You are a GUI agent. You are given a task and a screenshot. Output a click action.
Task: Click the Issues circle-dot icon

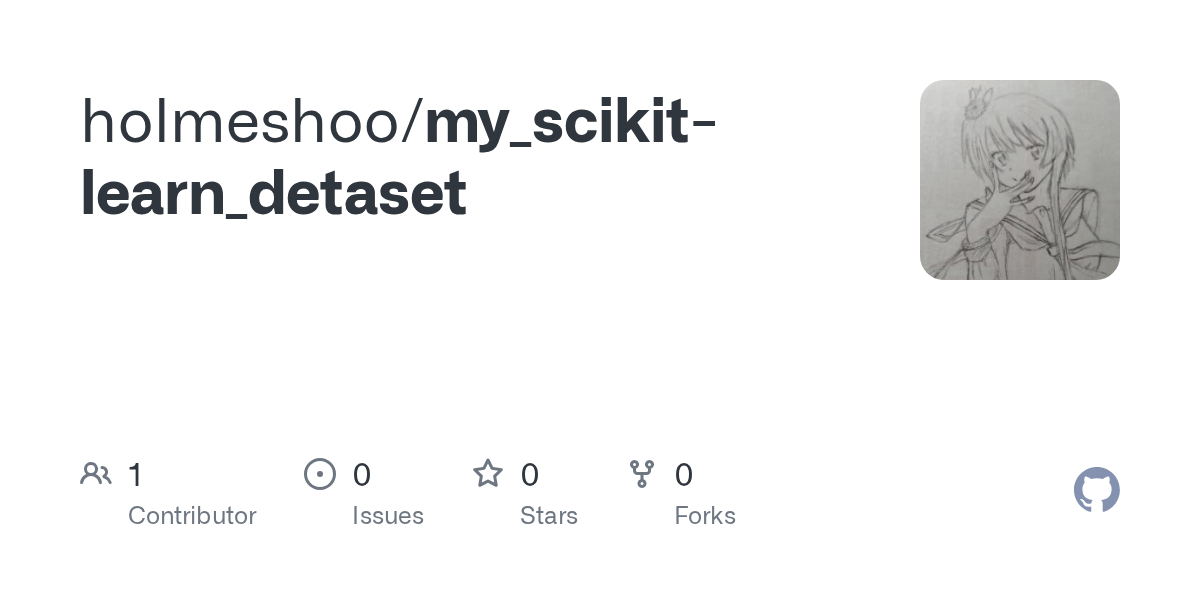click(x=319, y=474)
